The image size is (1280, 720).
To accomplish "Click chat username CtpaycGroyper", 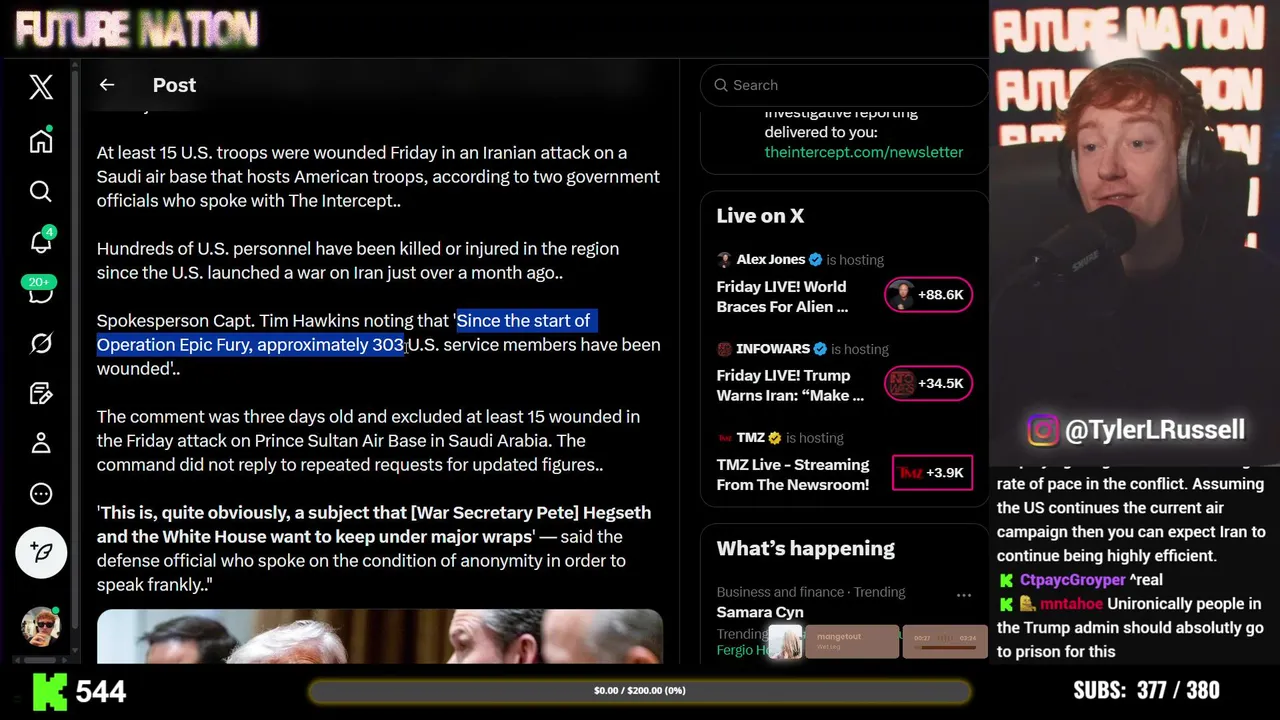I will [1073, 580].
